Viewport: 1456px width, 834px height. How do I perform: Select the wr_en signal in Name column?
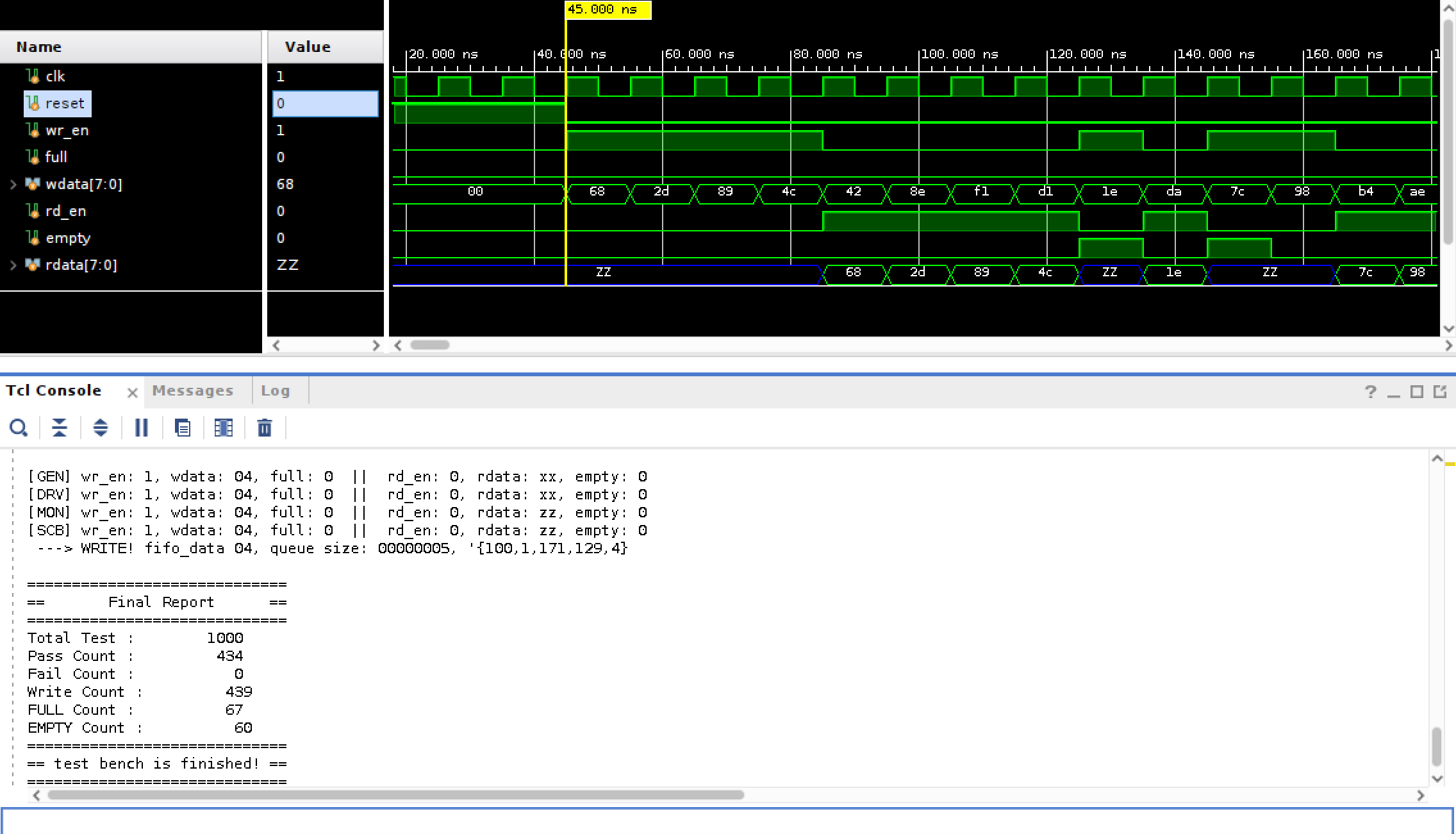tap(67, 131)
